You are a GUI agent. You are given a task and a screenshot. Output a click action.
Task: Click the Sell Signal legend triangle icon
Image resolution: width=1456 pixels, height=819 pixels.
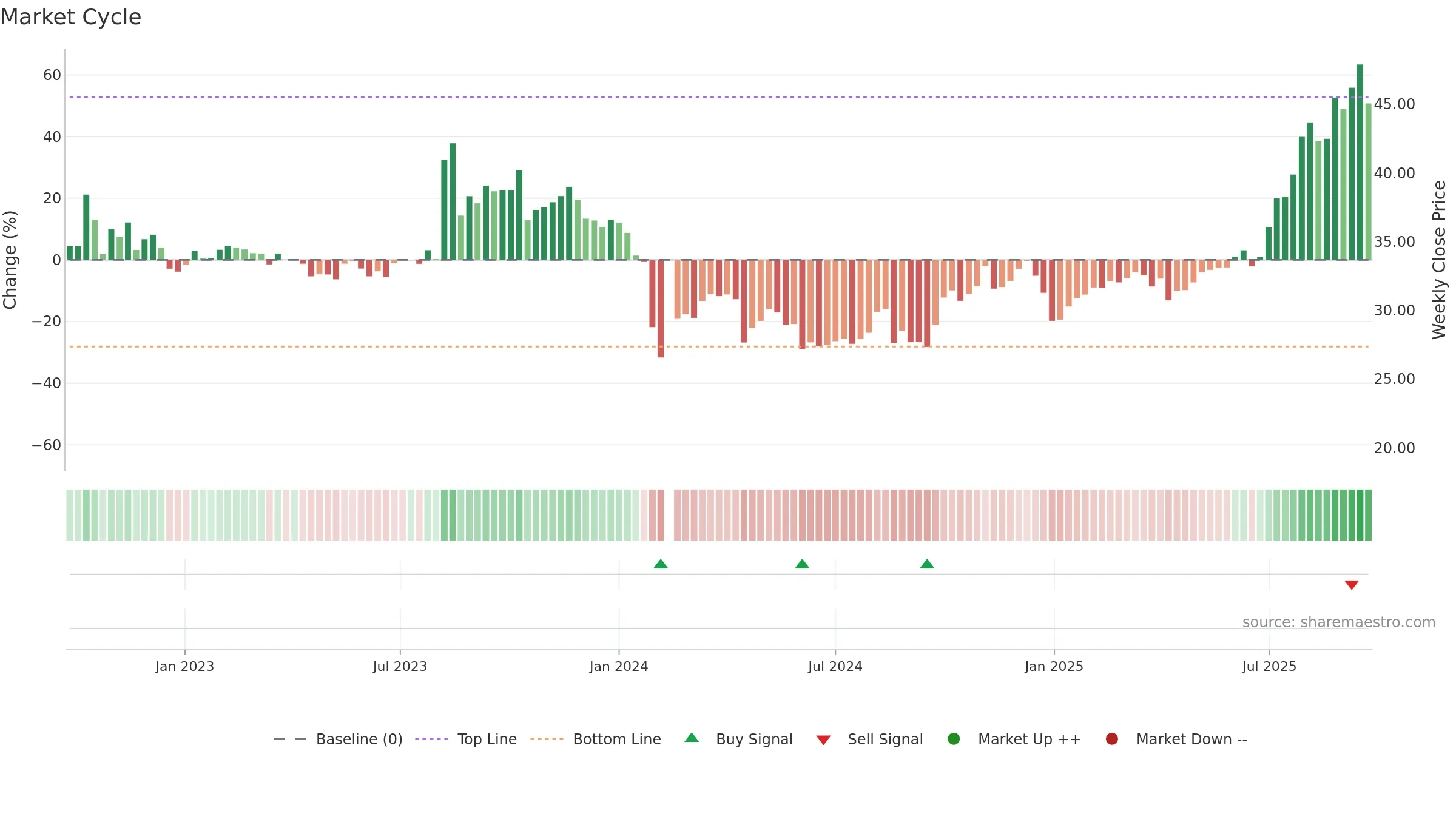823,740
